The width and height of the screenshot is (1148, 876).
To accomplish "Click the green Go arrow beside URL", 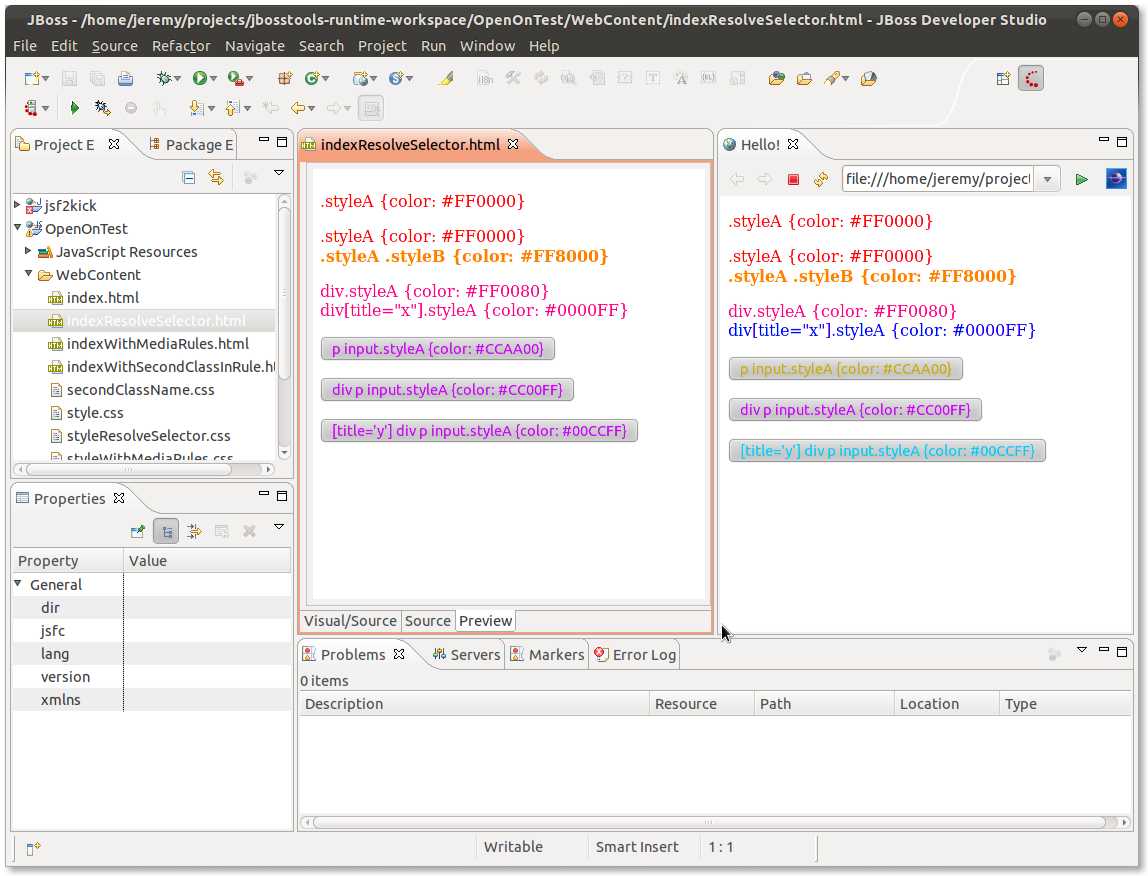I will point(1081,179).
